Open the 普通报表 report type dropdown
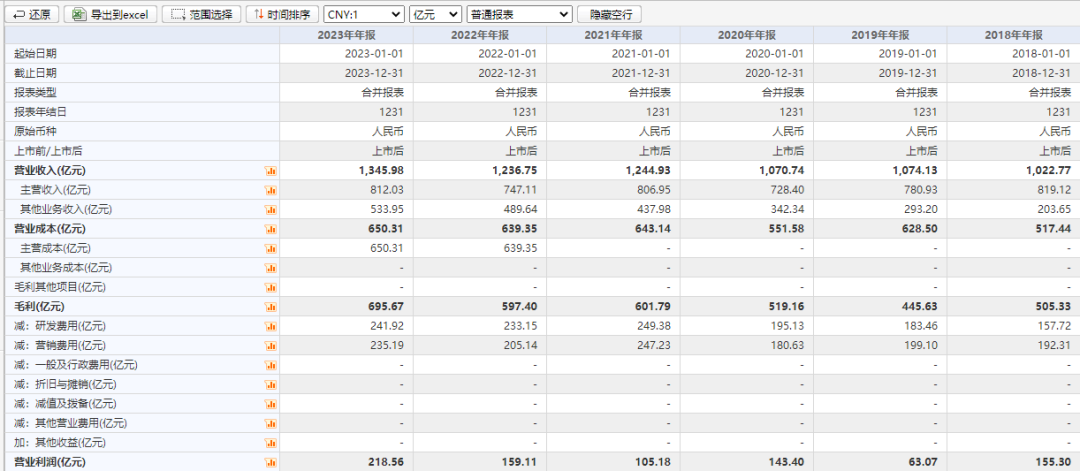 coord(520,14)
